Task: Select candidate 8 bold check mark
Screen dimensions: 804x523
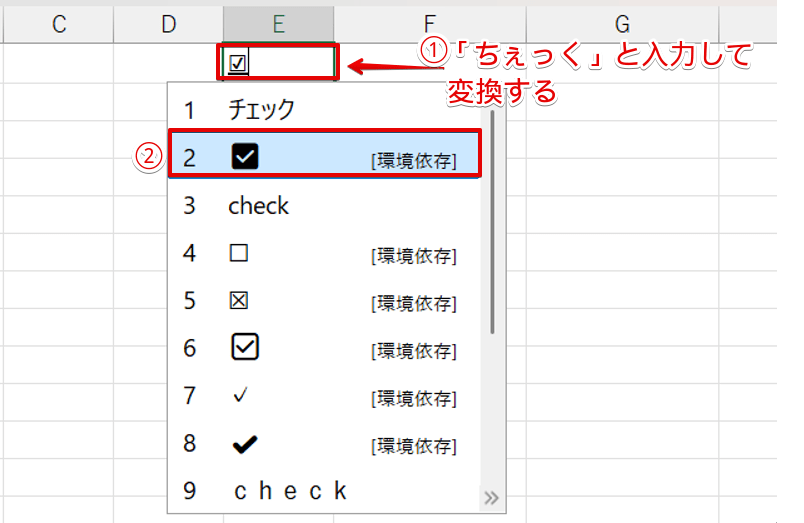Action: [325, 443]
